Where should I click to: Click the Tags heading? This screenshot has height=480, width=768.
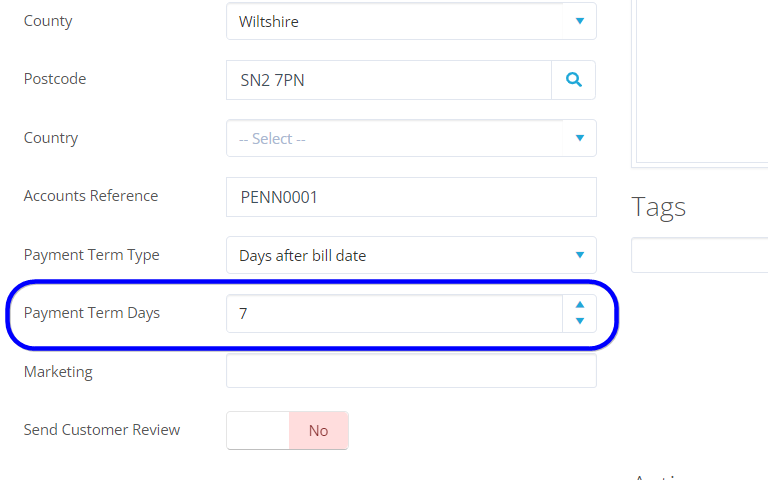pyautogui.click(x=659, y=207)
